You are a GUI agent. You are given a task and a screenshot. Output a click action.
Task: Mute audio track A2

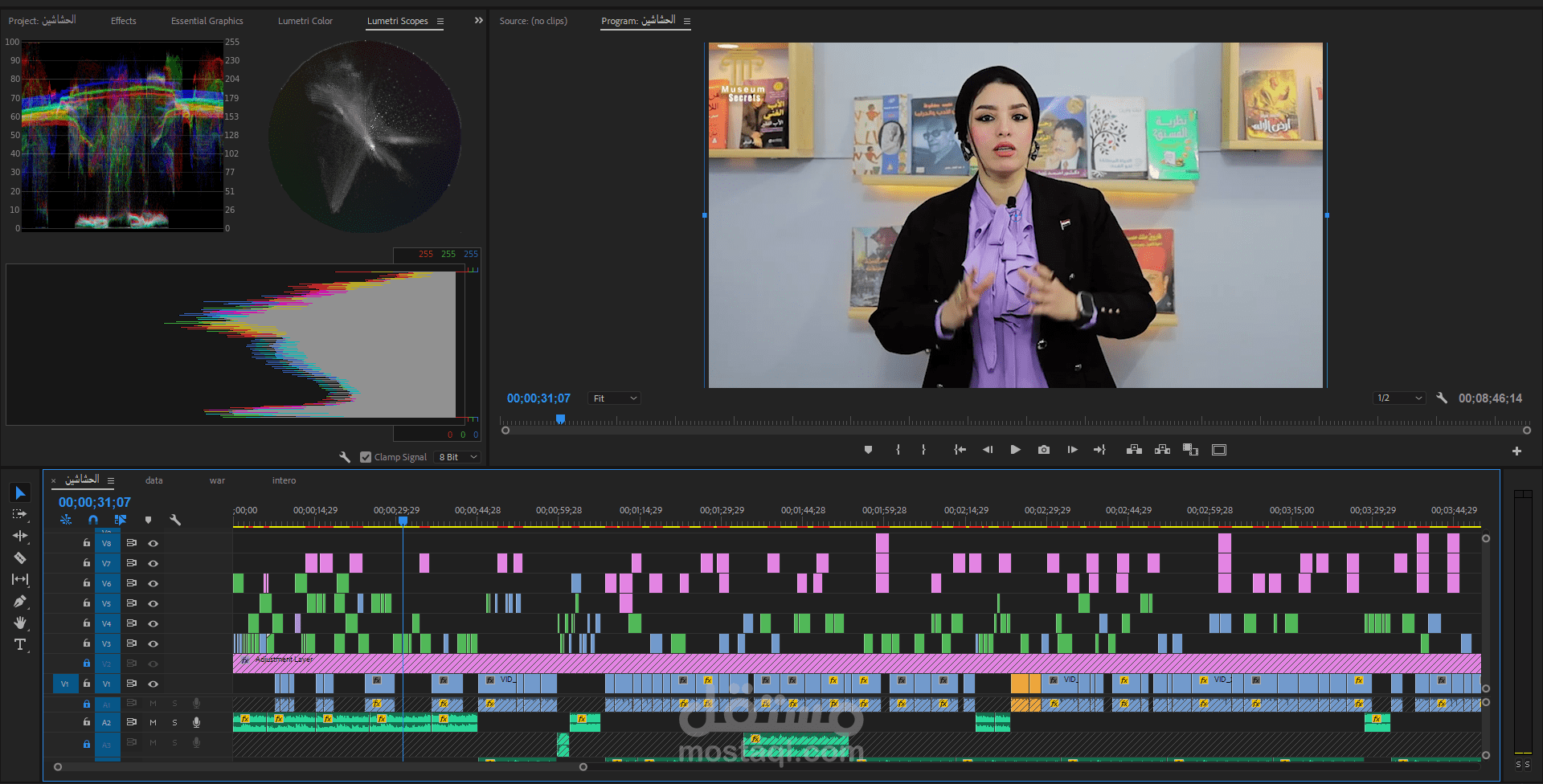(153, 722)
